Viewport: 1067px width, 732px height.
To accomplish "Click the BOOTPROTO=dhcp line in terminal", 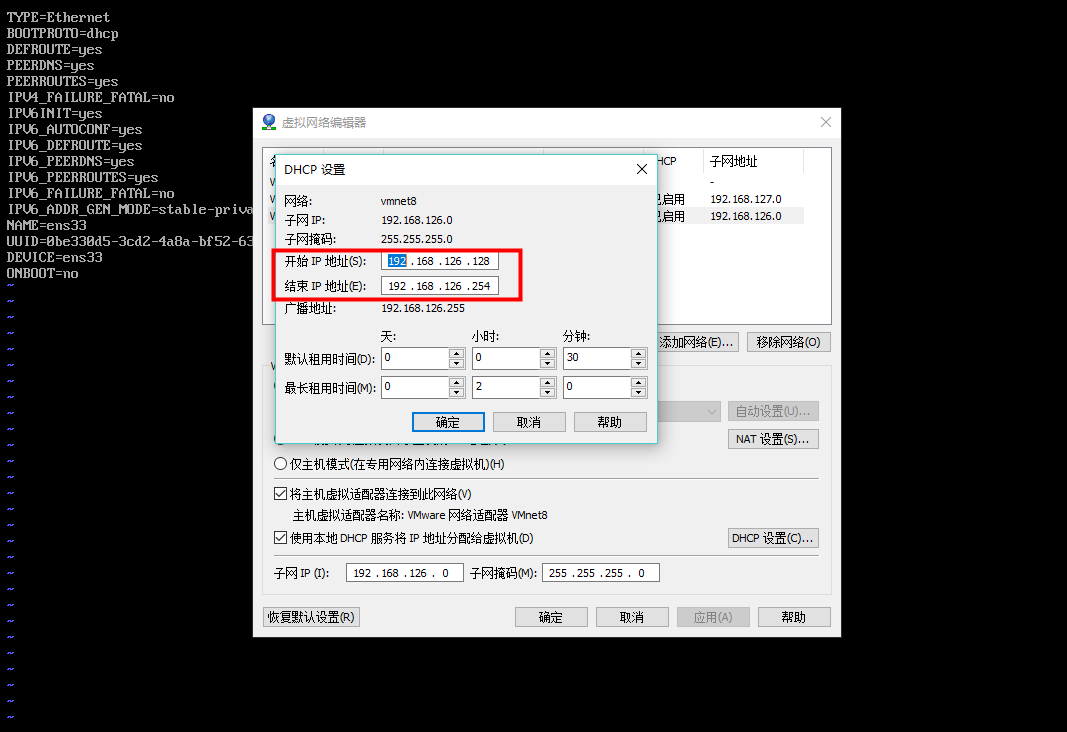I will (x=63, y=33).
